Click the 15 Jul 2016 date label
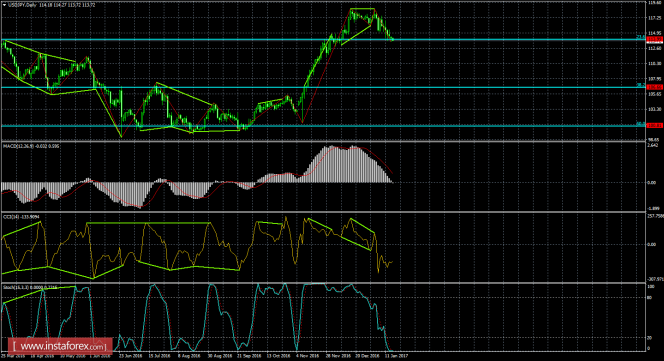The width and height of the screenshot is (664, 361). pos(160,356)
